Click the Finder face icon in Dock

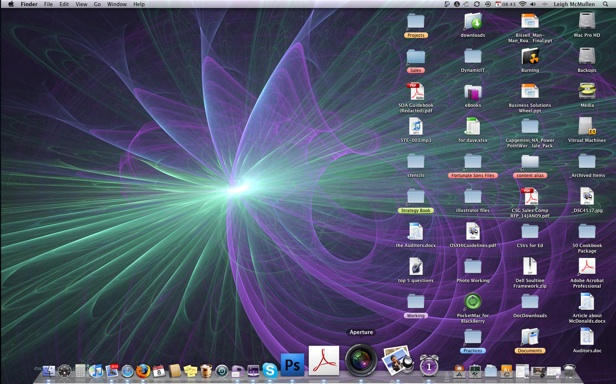48,371
